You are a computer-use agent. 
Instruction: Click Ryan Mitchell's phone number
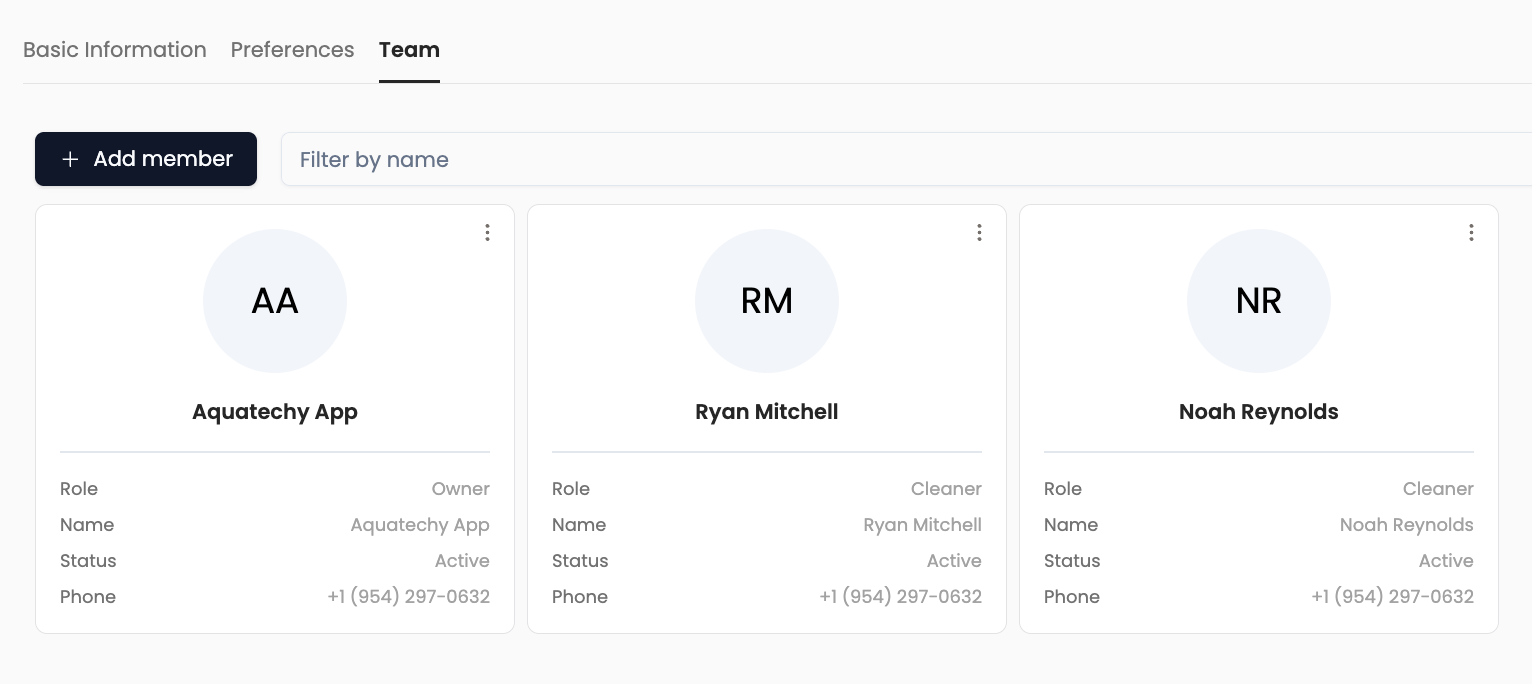point(900,597)
